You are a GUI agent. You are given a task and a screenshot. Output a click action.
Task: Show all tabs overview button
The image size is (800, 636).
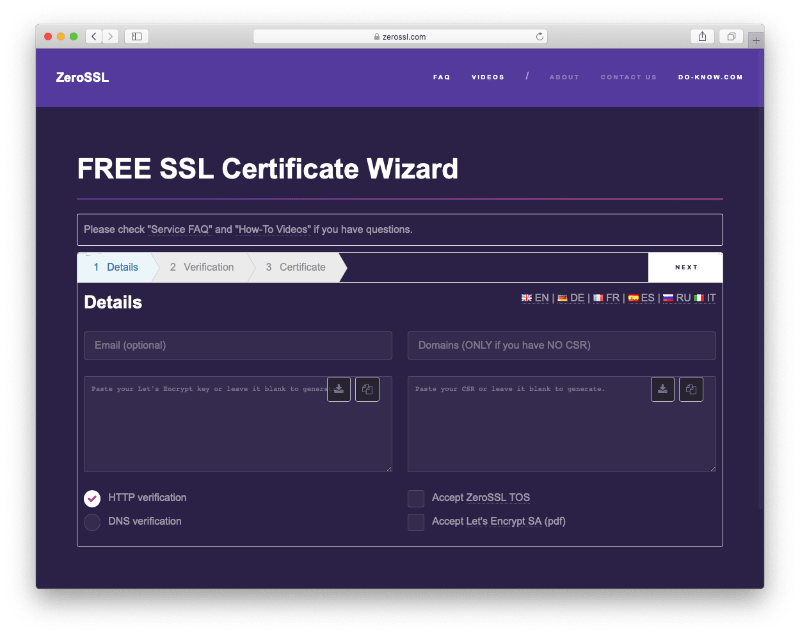point(731,36)
